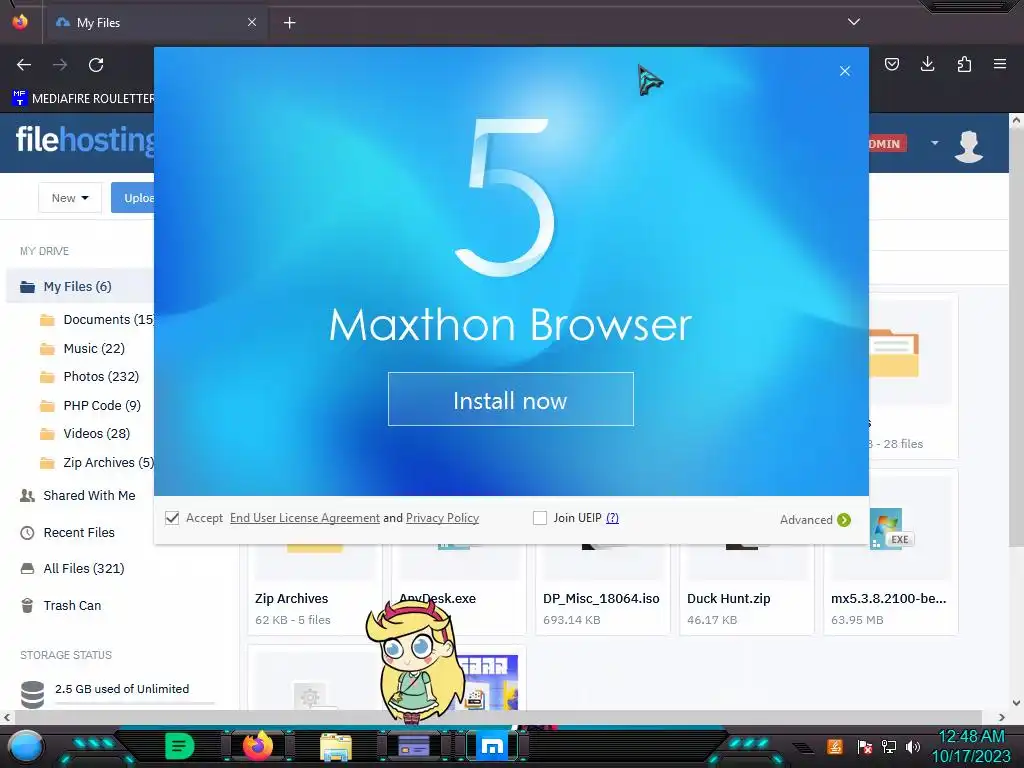Expand Advanced install options

[x=815, y=520]
